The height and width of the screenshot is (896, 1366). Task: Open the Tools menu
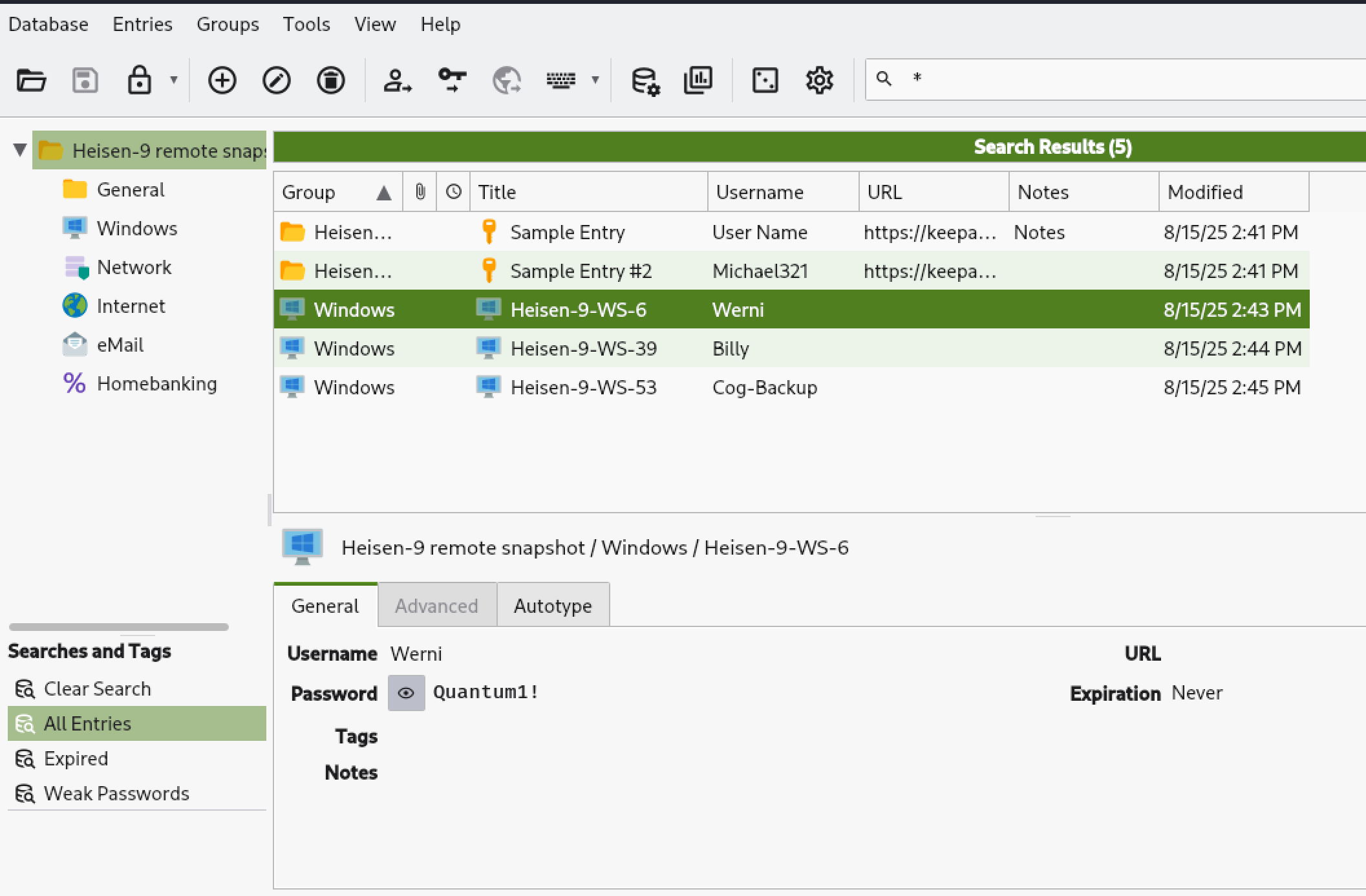point(306,25)
